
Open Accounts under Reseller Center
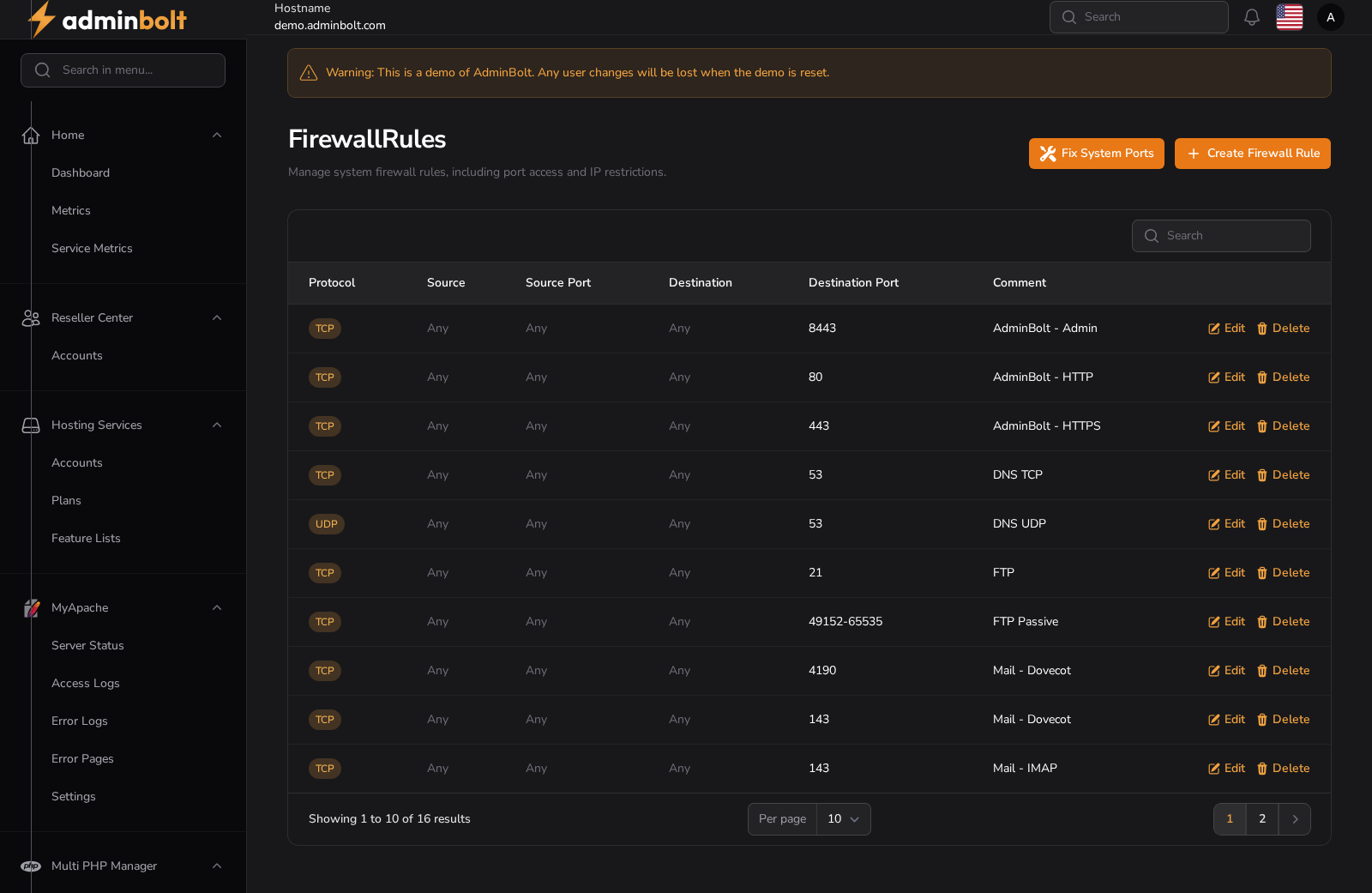(x=77, y=355)
